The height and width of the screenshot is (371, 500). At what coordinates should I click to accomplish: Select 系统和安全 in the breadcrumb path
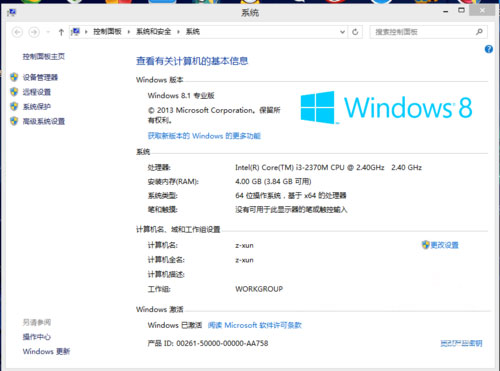153,32
